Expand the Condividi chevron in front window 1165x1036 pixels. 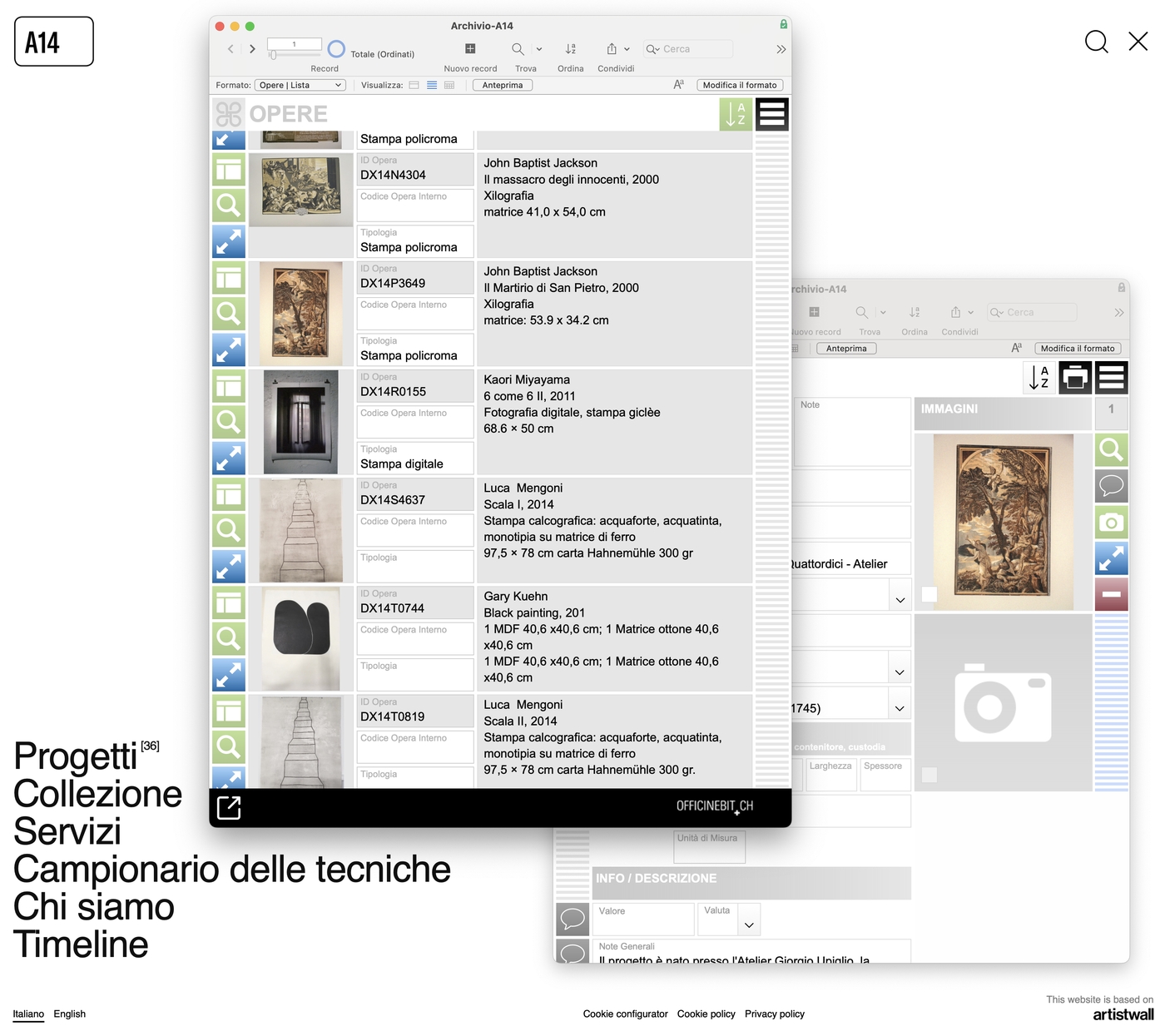point(627,49)
